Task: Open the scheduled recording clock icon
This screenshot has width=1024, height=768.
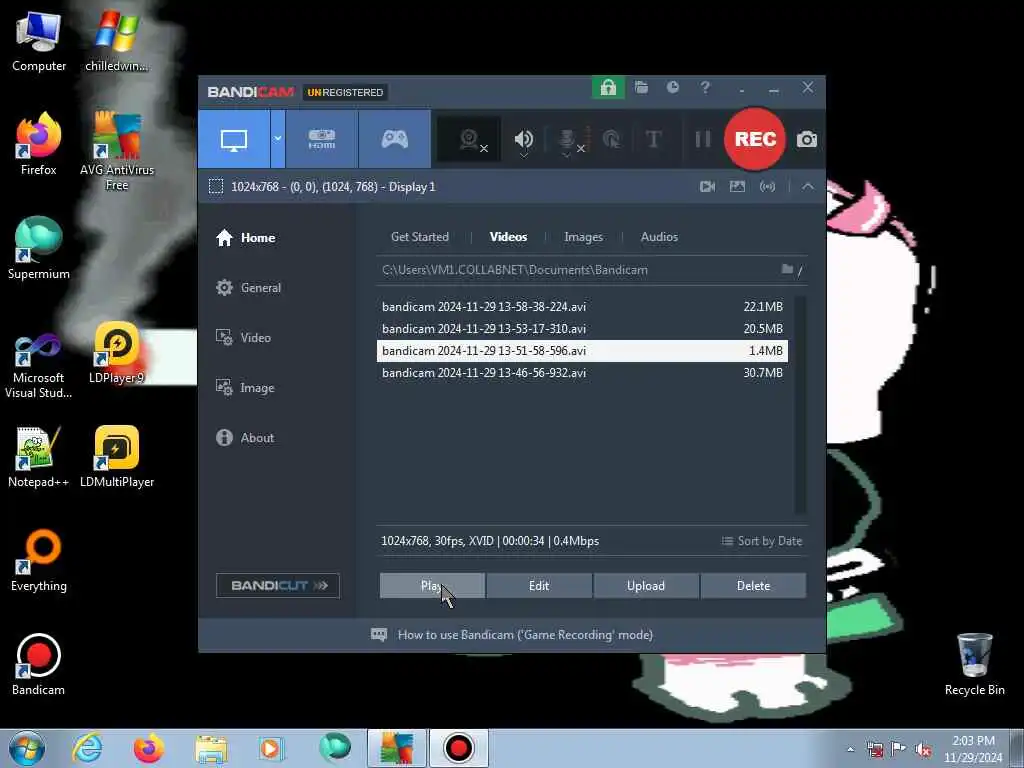Action: [x=673, y=88]
